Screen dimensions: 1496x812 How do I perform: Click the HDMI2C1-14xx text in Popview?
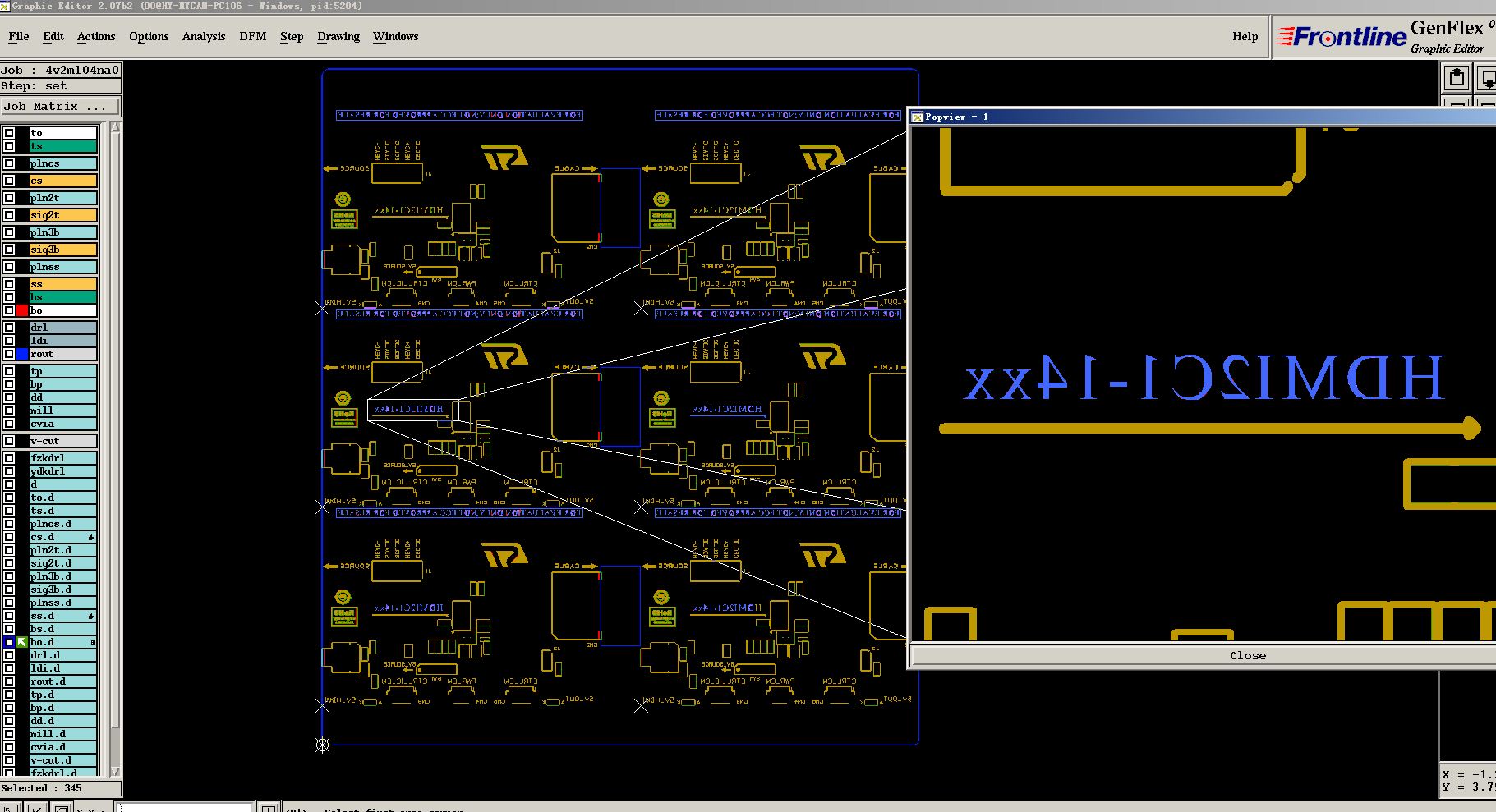point(1204,378)
